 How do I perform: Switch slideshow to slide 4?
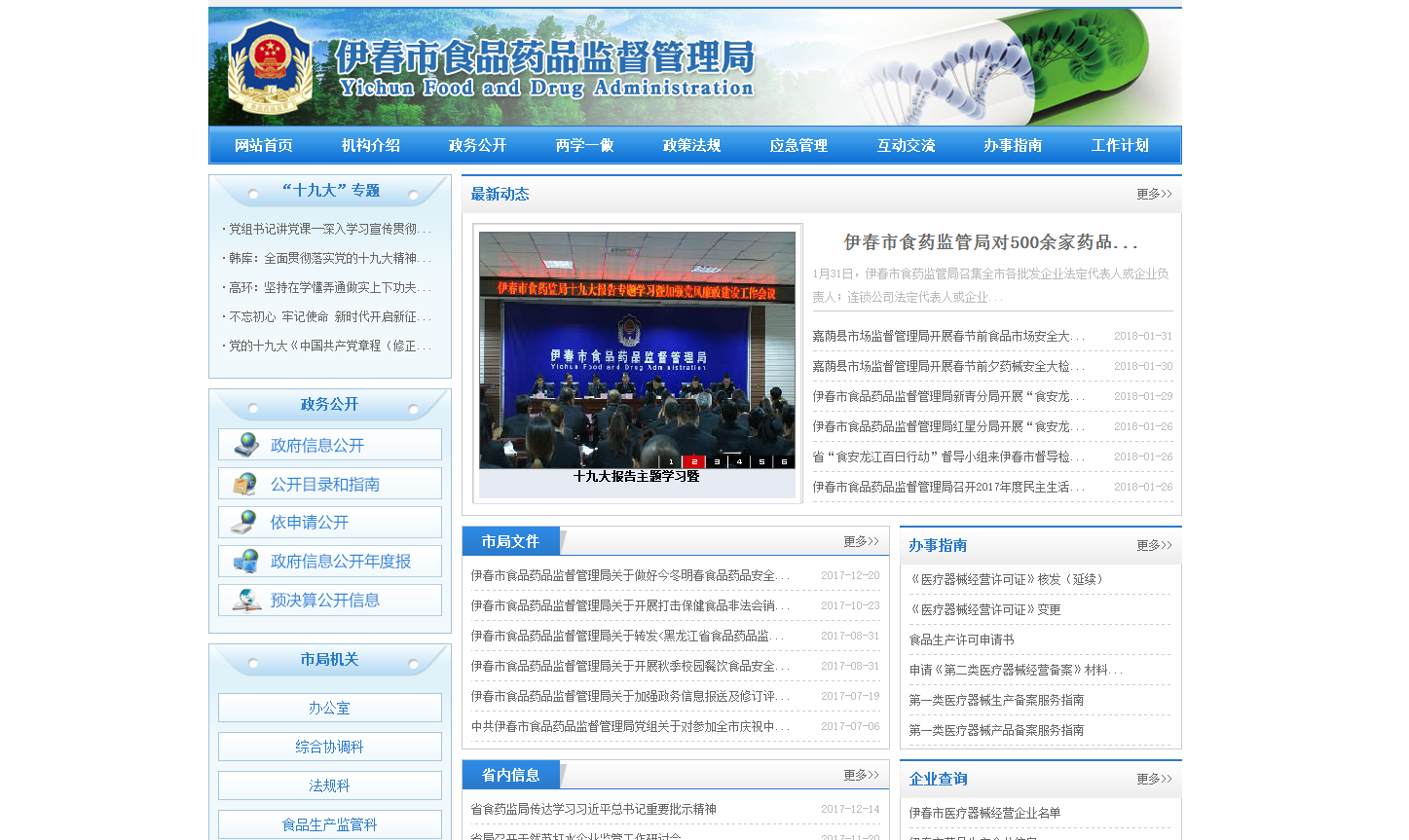coord(739,461)
